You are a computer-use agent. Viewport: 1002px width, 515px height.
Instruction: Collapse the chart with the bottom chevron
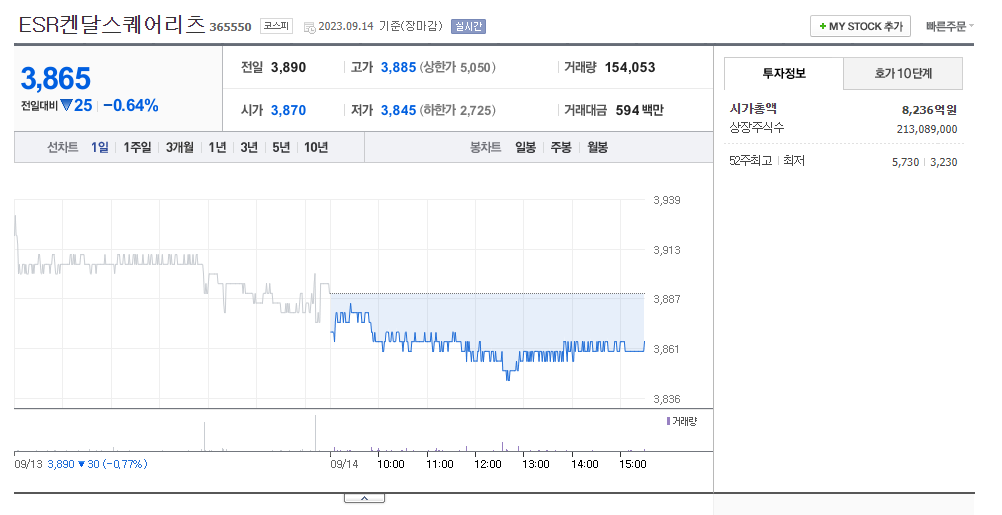[x=364, y=498]
